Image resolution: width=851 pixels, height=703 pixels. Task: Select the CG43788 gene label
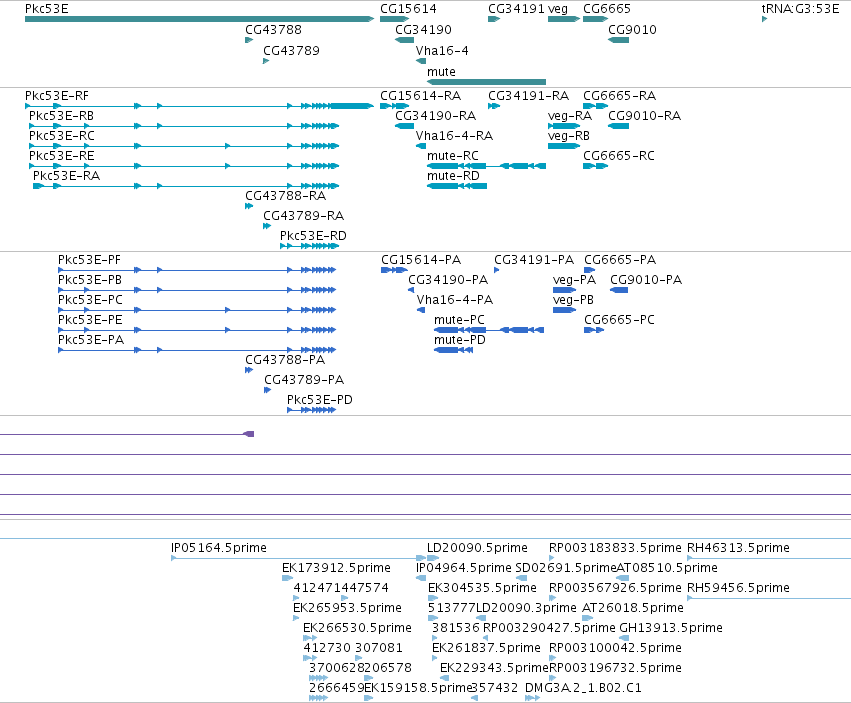tap(274, 30)
